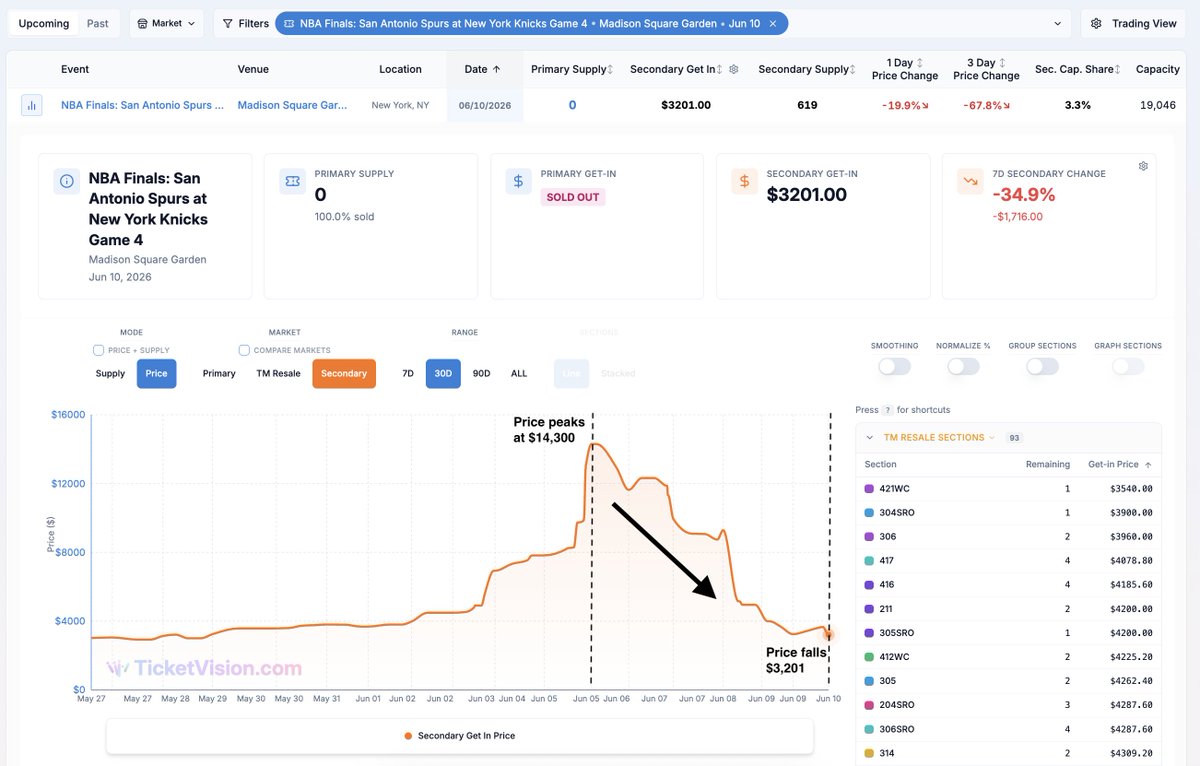Click color swatch for section 421WC
This screenshot has height=766, width=1200.
coord(869,489)
